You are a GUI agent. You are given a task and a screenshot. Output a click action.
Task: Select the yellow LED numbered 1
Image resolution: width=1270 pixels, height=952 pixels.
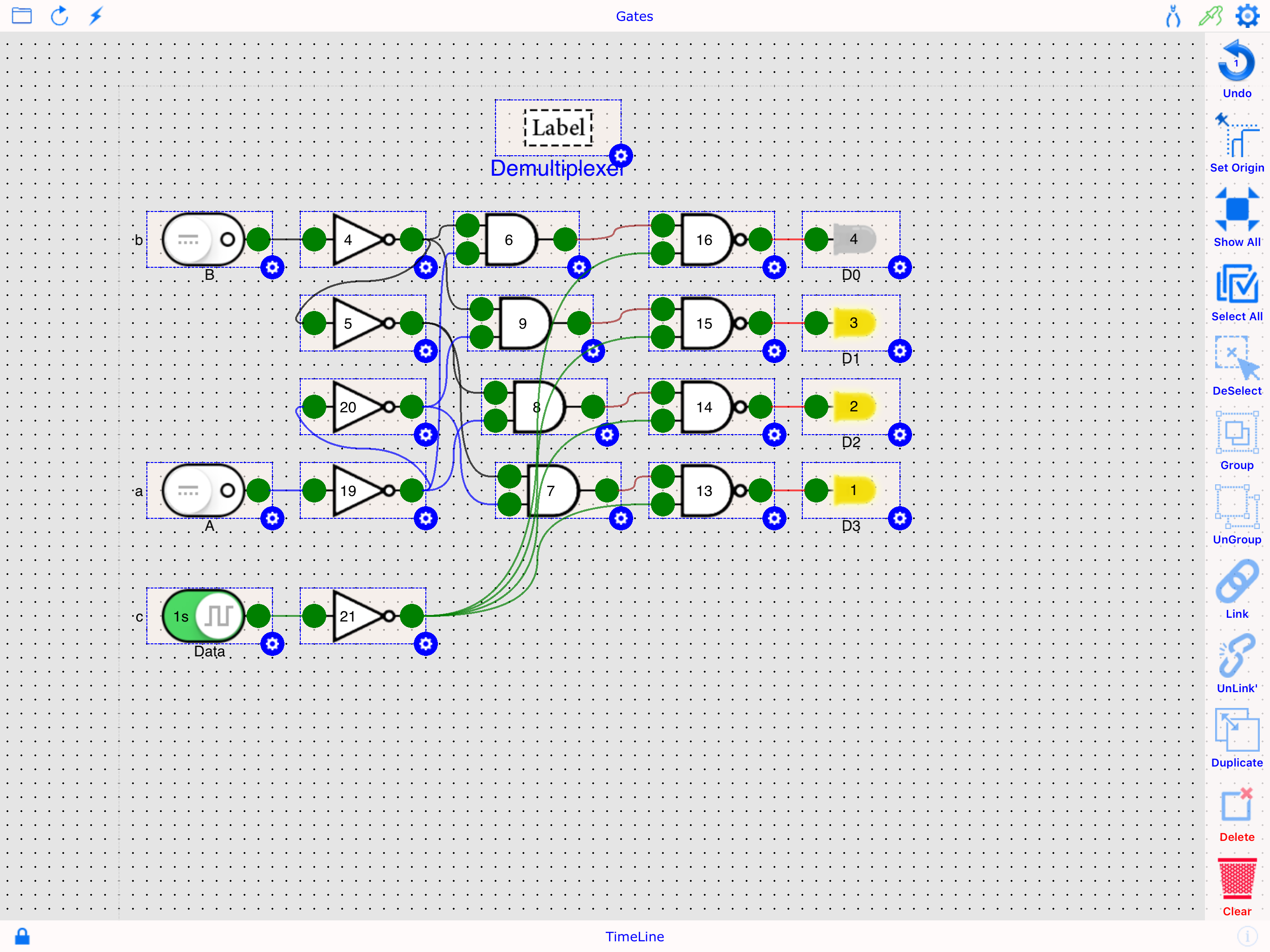coord(854,490)
